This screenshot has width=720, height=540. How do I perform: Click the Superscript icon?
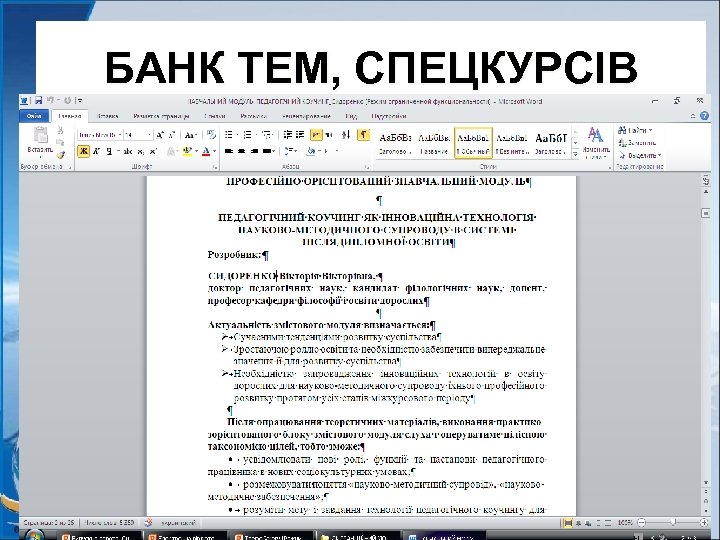point(153,151)
